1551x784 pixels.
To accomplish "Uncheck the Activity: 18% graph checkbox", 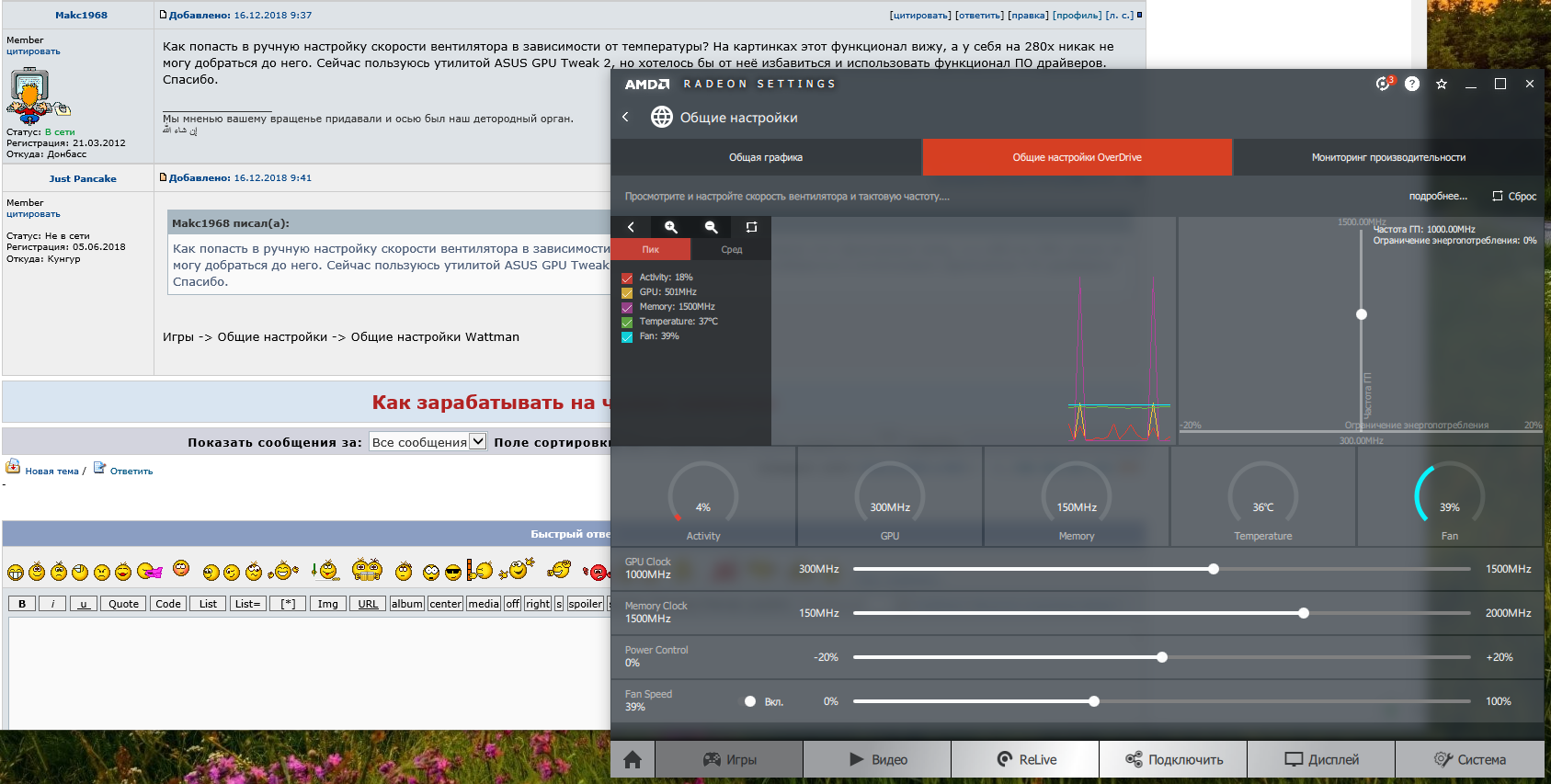I will tap(627, 278).
